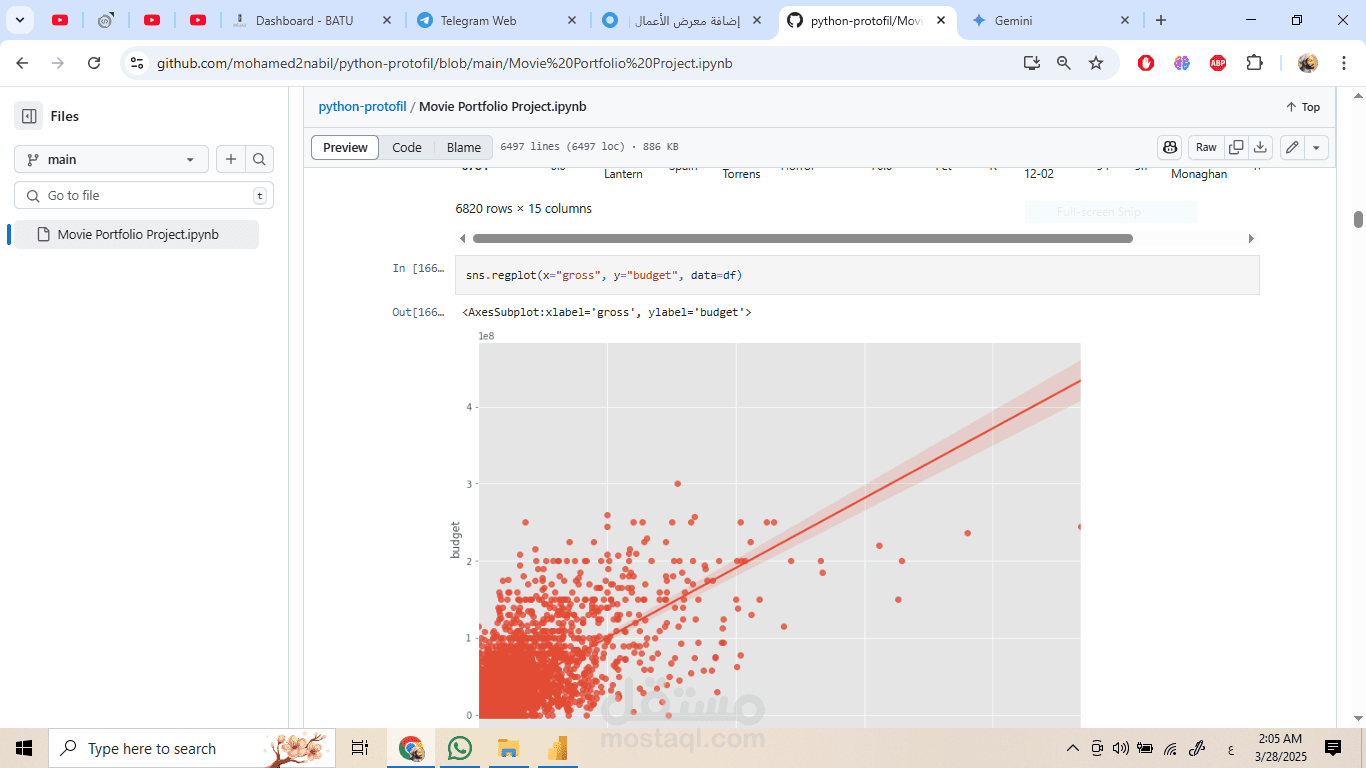Go to python-protofil repository link

pos(362,106)
